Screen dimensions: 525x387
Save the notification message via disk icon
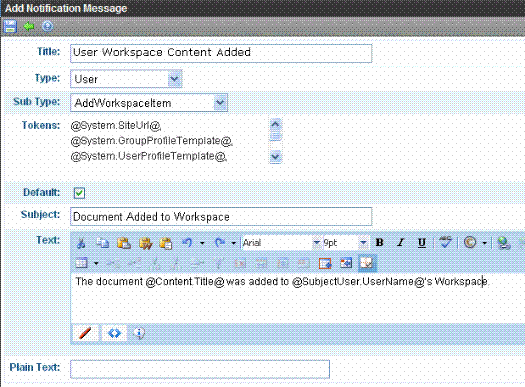coord(10,26)
